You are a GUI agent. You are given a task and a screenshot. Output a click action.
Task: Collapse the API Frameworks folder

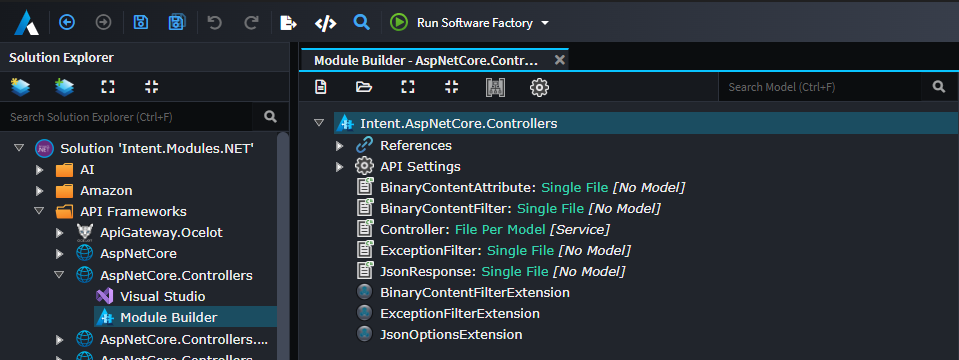(x=39, y=211)
